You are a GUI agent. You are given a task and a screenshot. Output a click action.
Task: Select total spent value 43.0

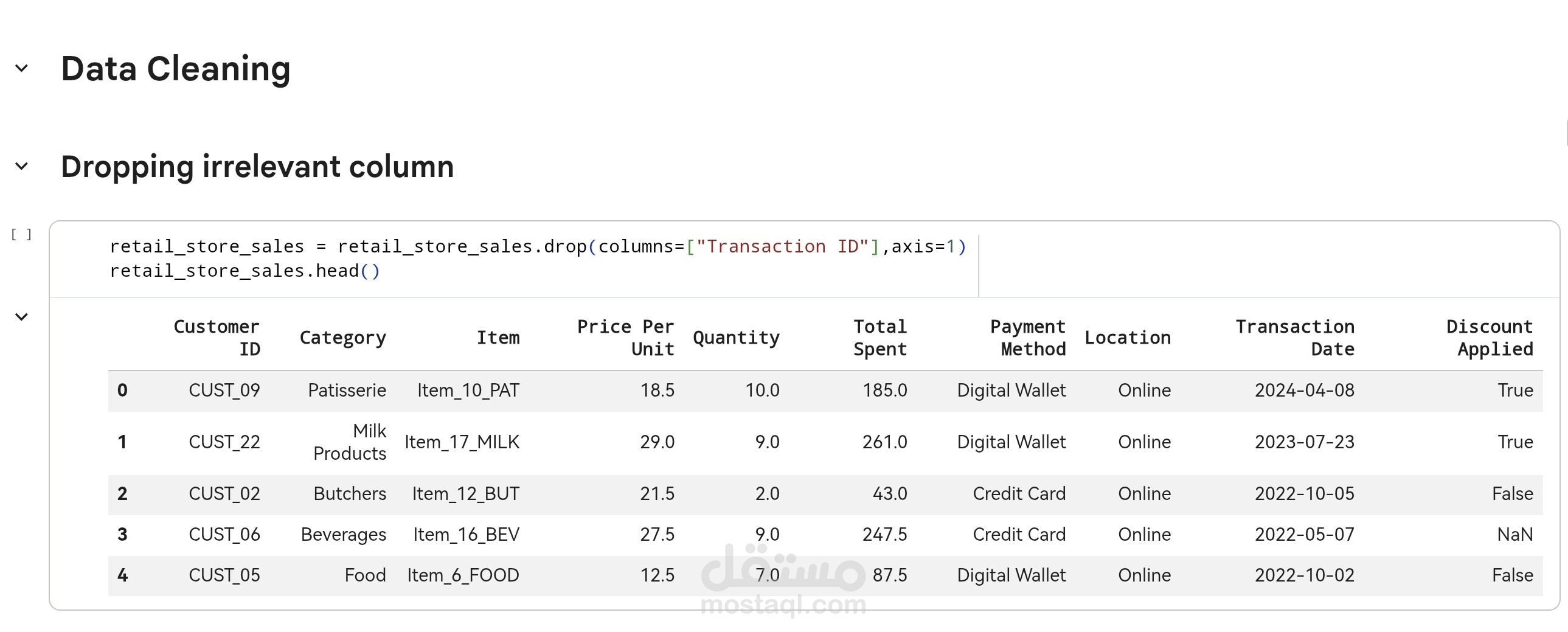890,494
